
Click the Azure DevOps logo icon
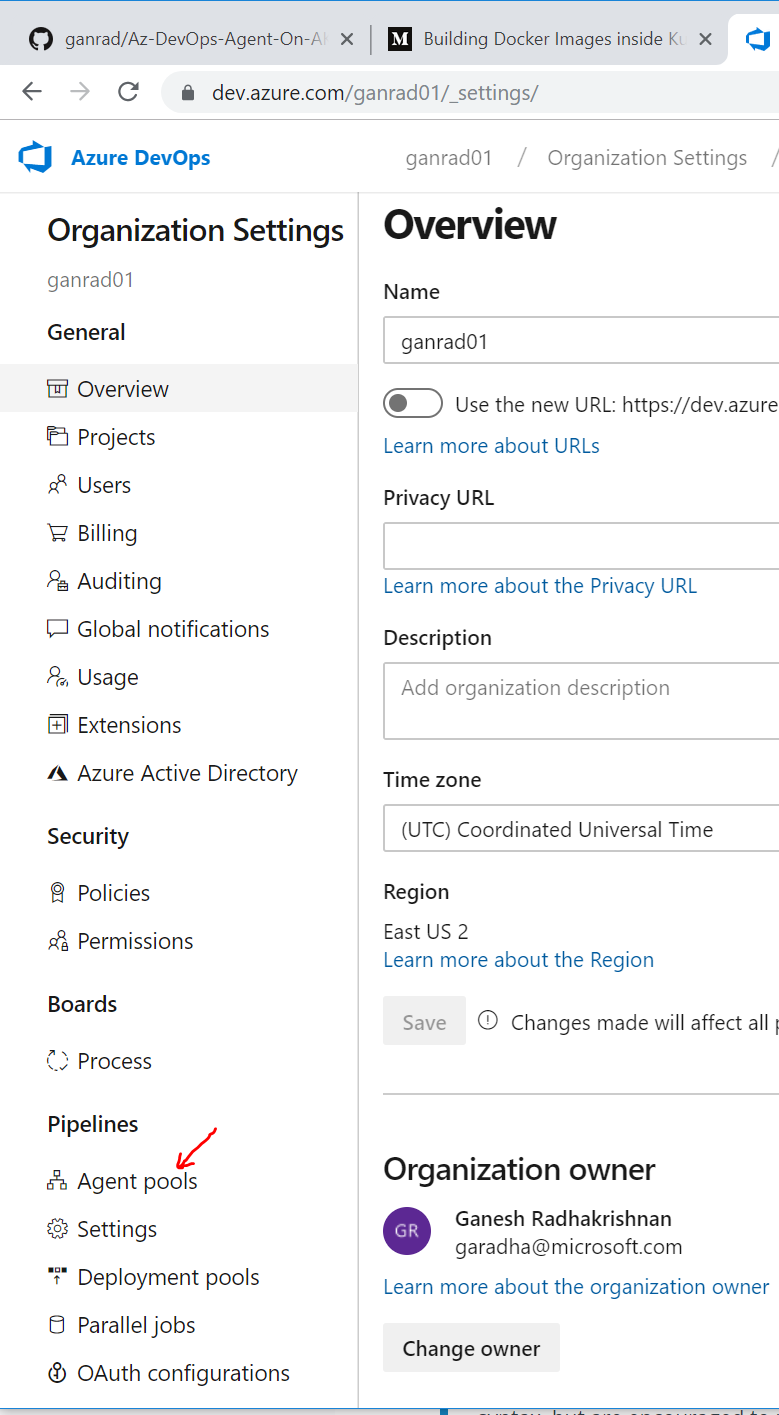35,158
